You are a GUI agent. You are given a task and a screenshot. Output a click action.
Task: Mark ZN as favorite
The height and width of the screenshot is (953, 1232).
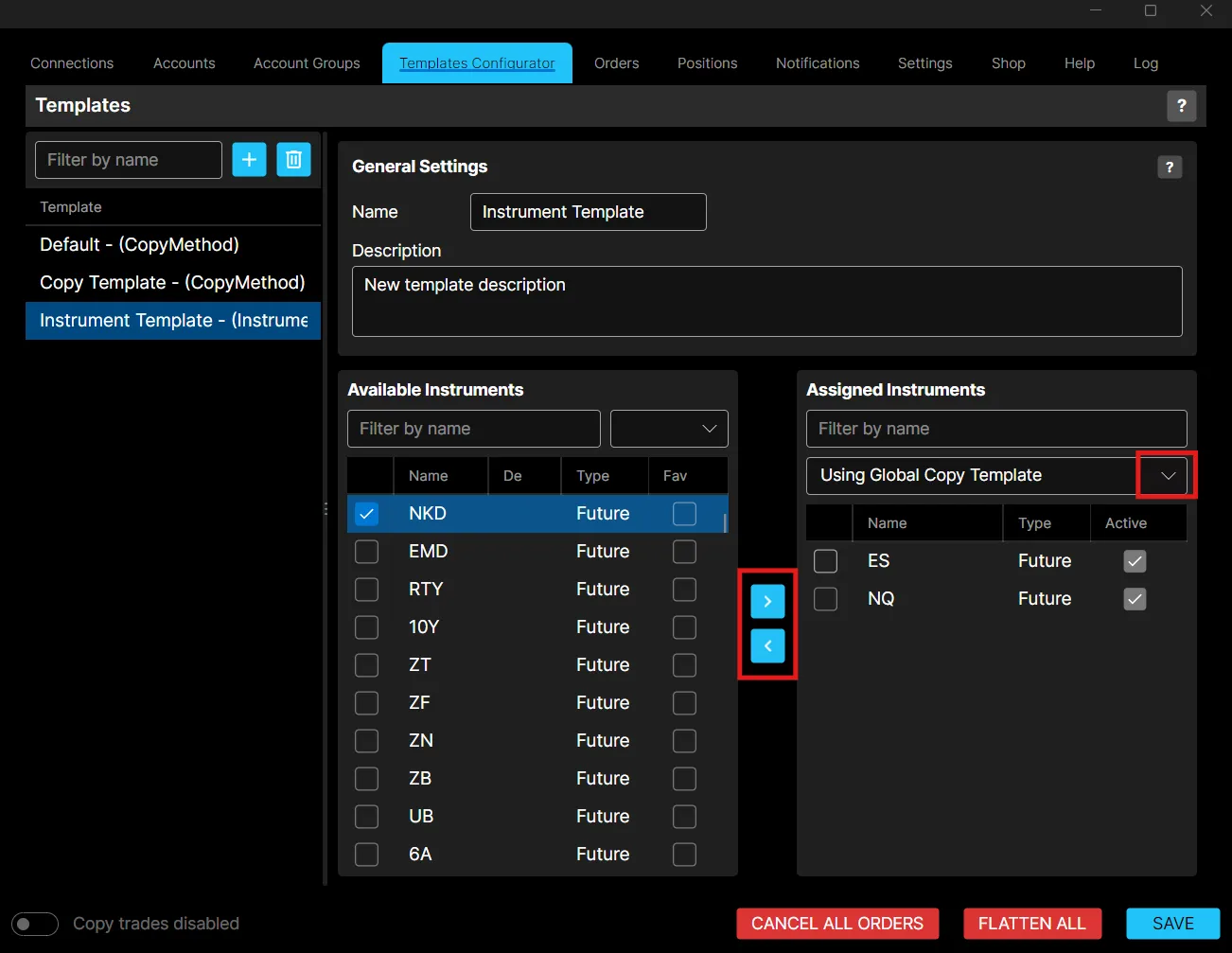point(684,741)
